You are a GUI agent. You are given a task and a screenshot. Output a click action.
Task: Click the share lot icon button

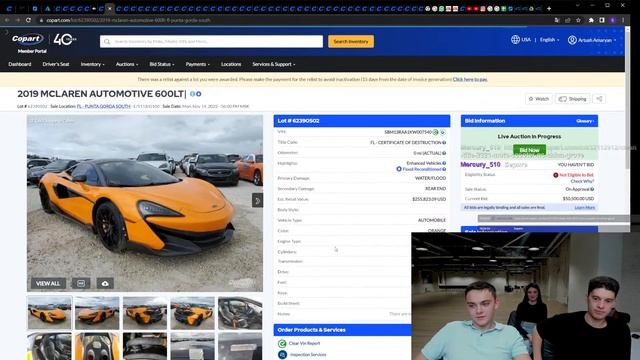coord(599,99)
